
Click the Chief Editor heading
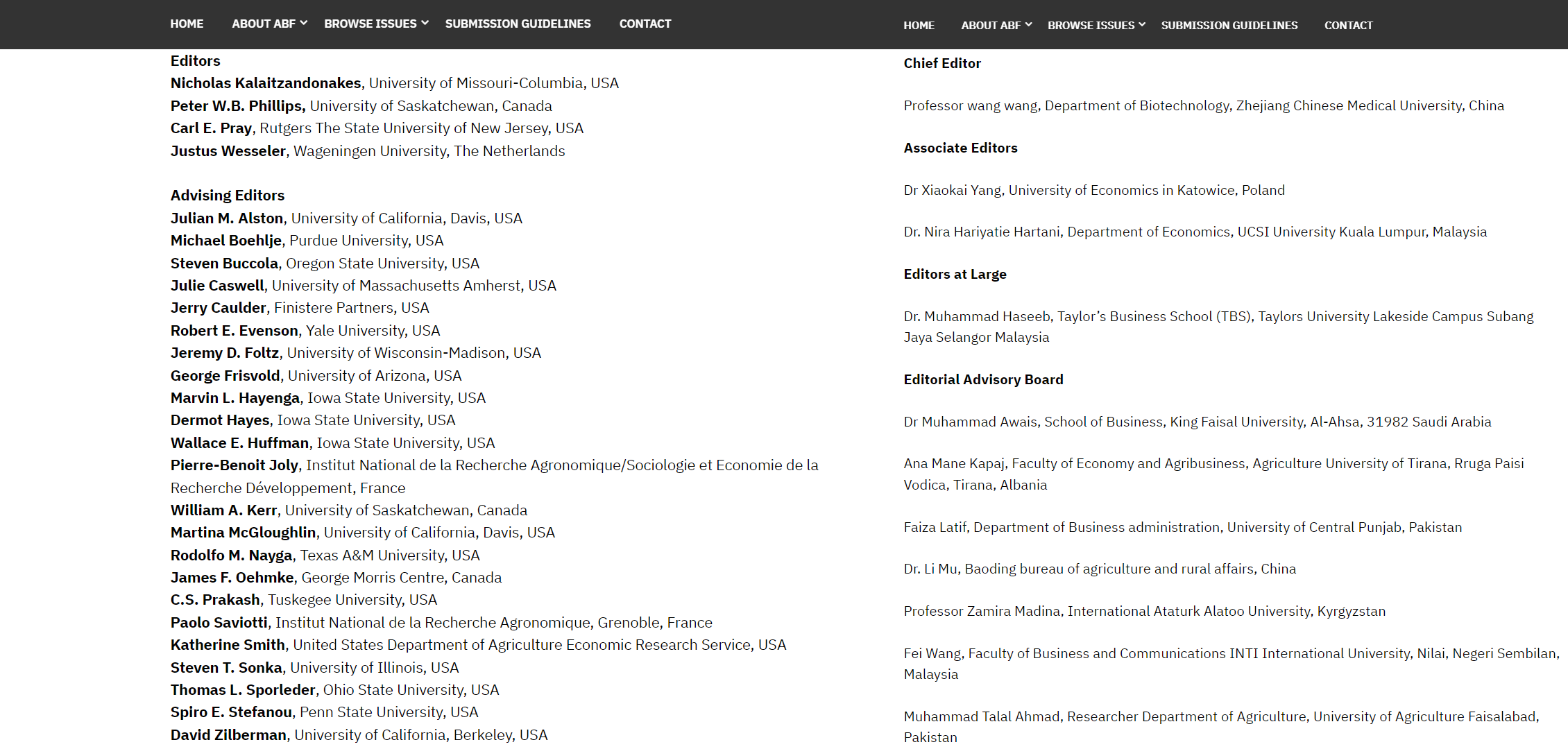pyautogui.click(x=941, y=63)
